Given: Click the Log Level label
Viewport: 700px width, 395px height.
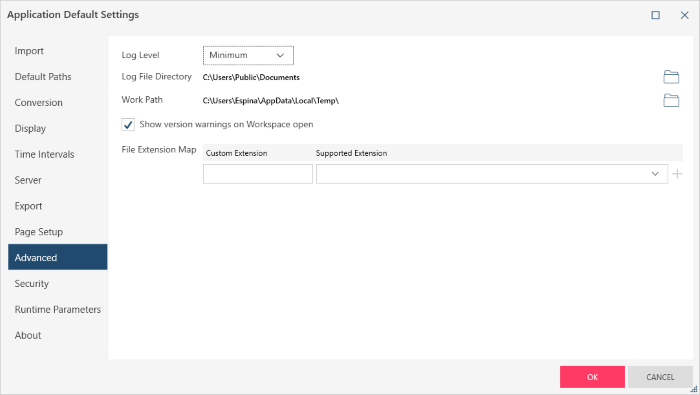Looking at the screenshot, I should pos(140,55).
